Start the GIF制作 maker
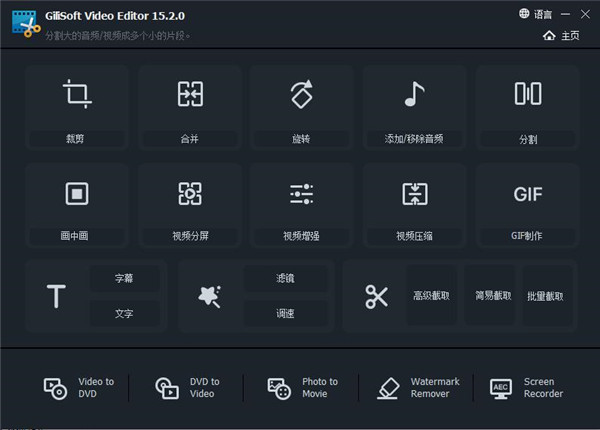The width and height of the screenshot is (600, 430). click(x=527, y=205)
